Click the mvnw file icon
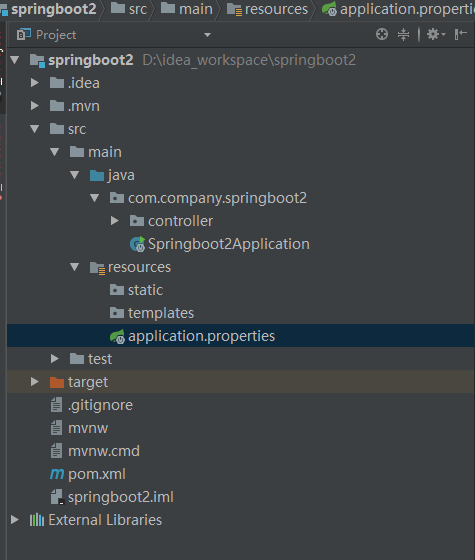This screenshot has height=560, width=475. click(x=56, y=428)
